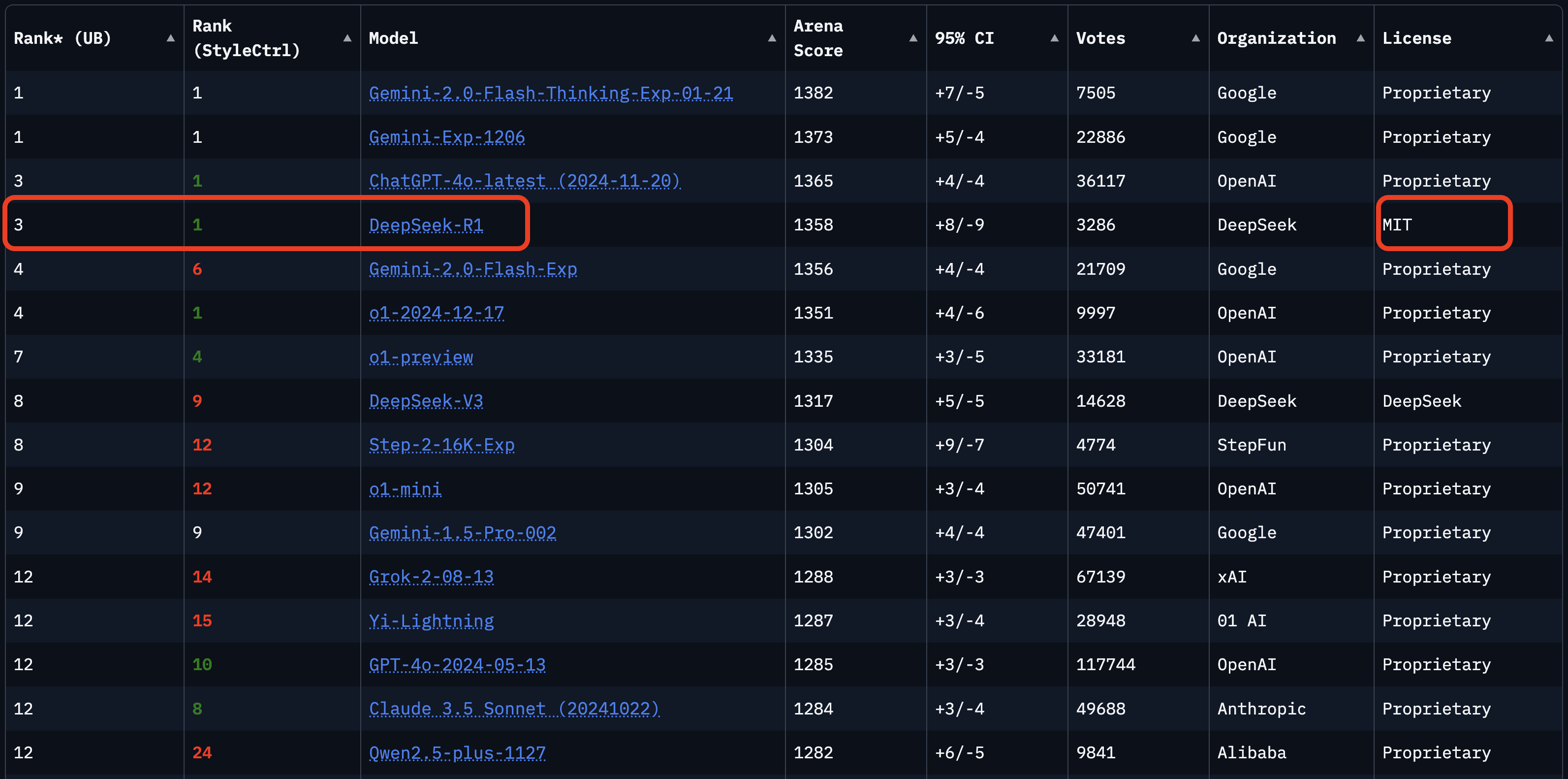The height and width of the screenshot is (779, 1568).
Task: Select the StepFun organization cell
Action: (1252, 445)
